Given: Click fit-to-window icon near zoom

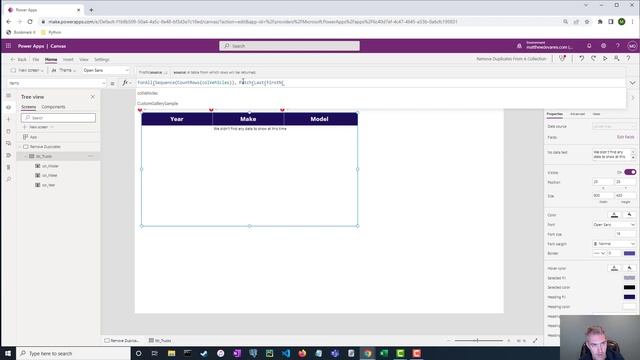Looking at the screenshot, I should [x=535, y=340].
